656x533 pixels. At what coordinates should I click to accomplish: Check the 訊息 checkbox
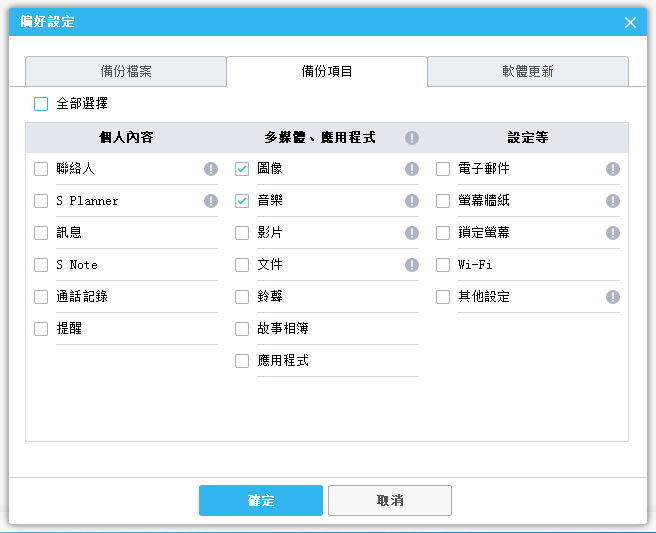41,233
